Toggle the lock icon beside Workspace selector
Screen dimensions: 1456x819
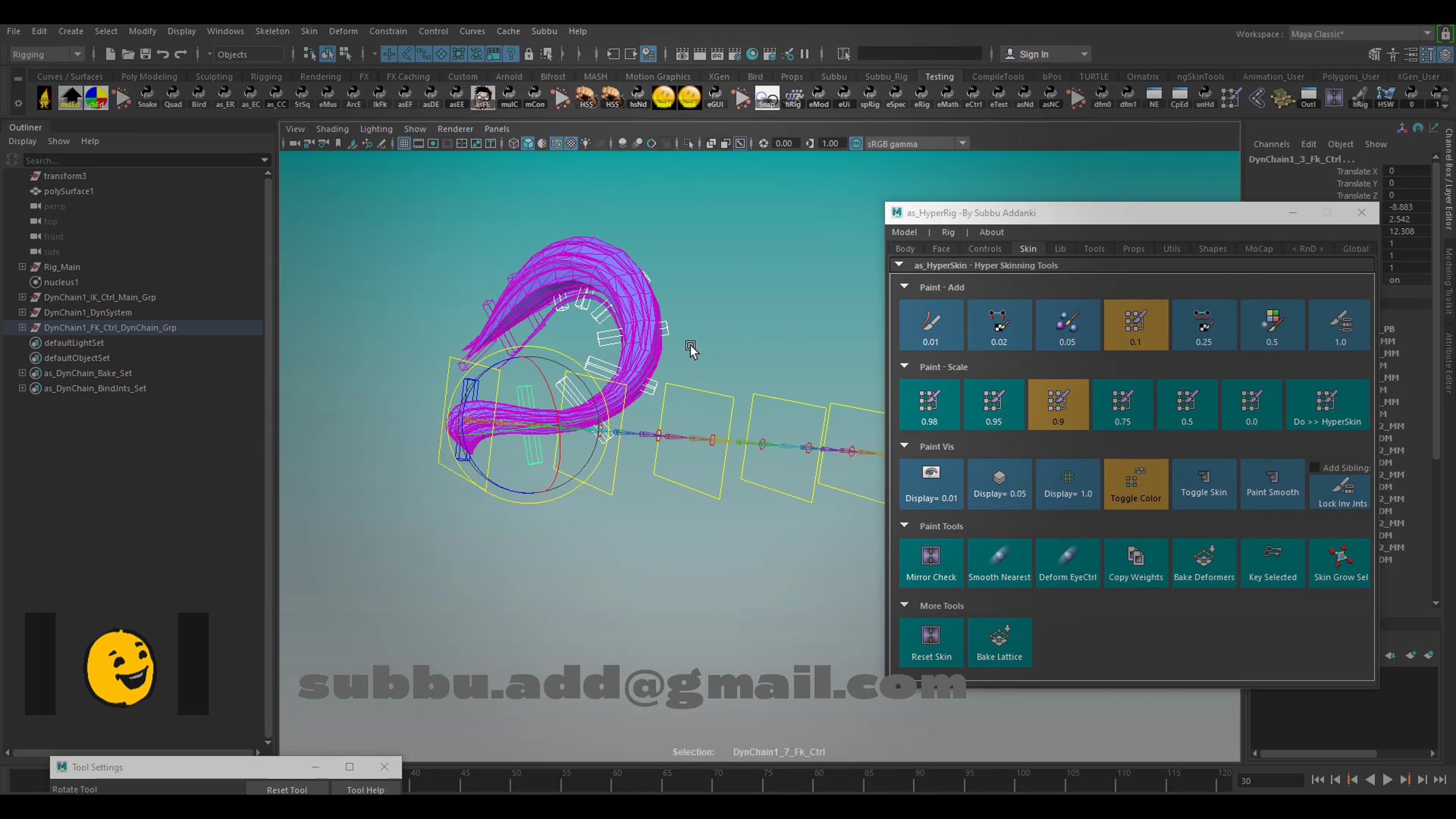1445,34
